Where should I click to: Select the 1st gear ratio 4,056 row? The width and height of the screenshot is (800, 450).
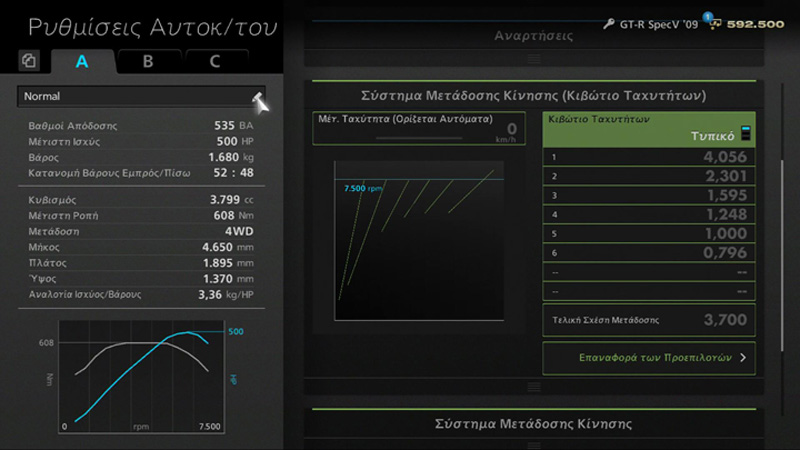648,157
